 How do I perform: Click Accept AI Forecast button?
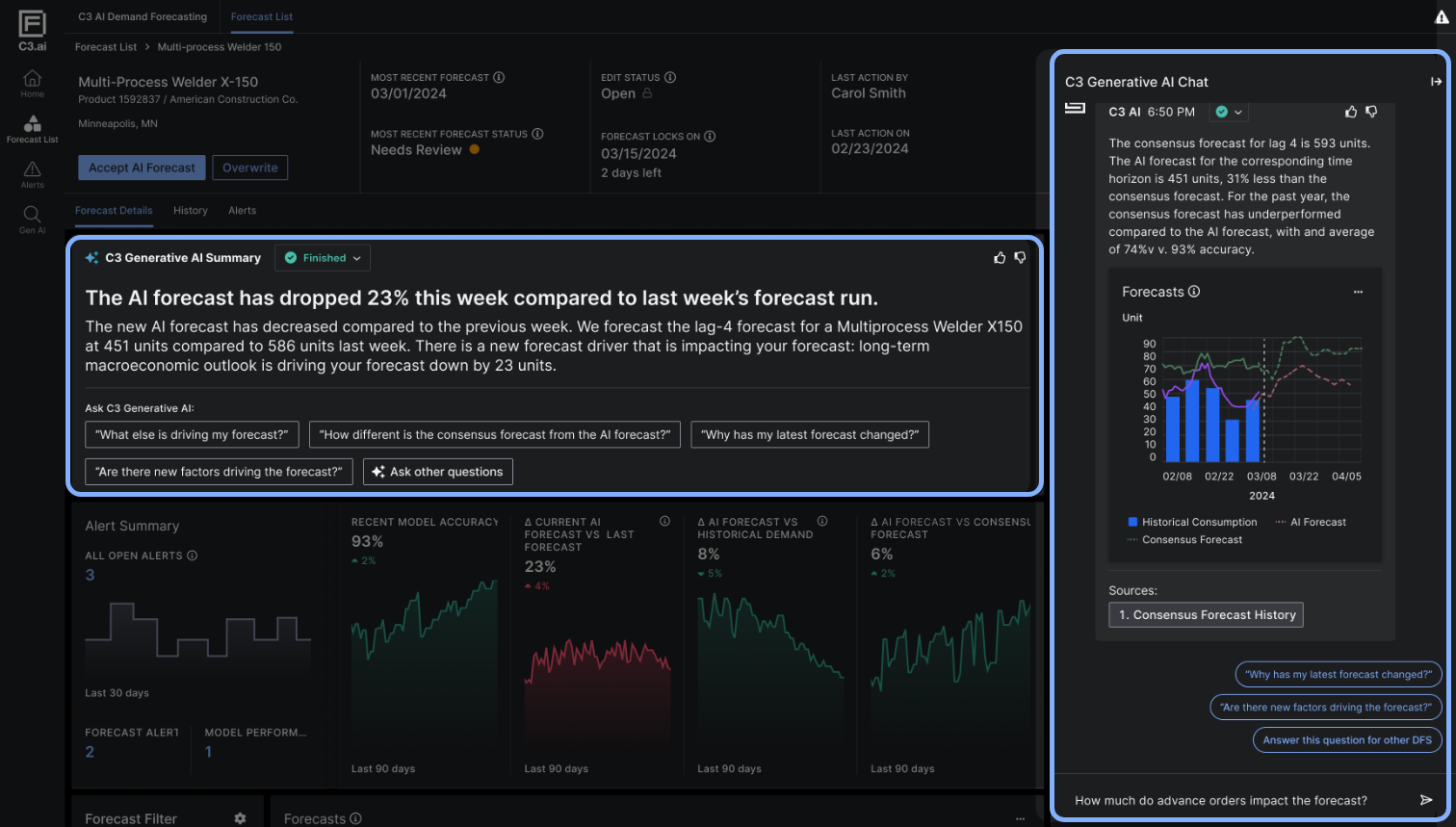142,168
